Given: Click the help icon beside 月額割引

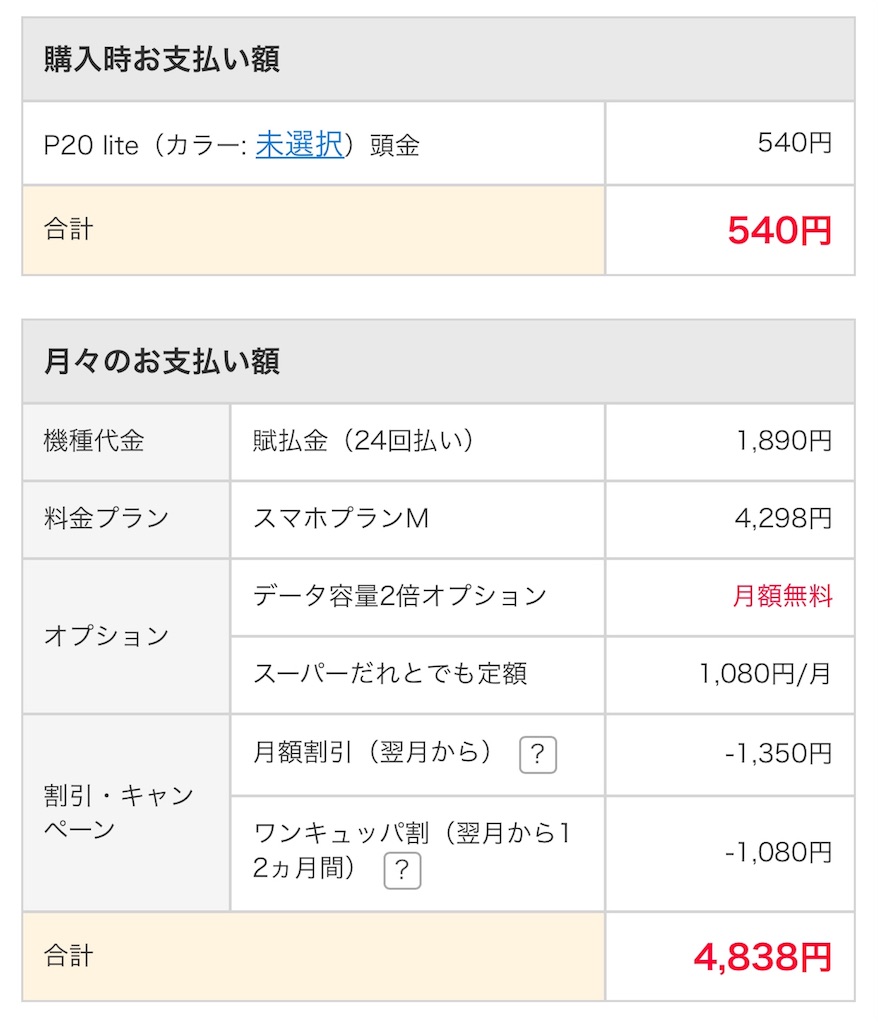Looking at the screenshot, I should [x=538, y=755].
